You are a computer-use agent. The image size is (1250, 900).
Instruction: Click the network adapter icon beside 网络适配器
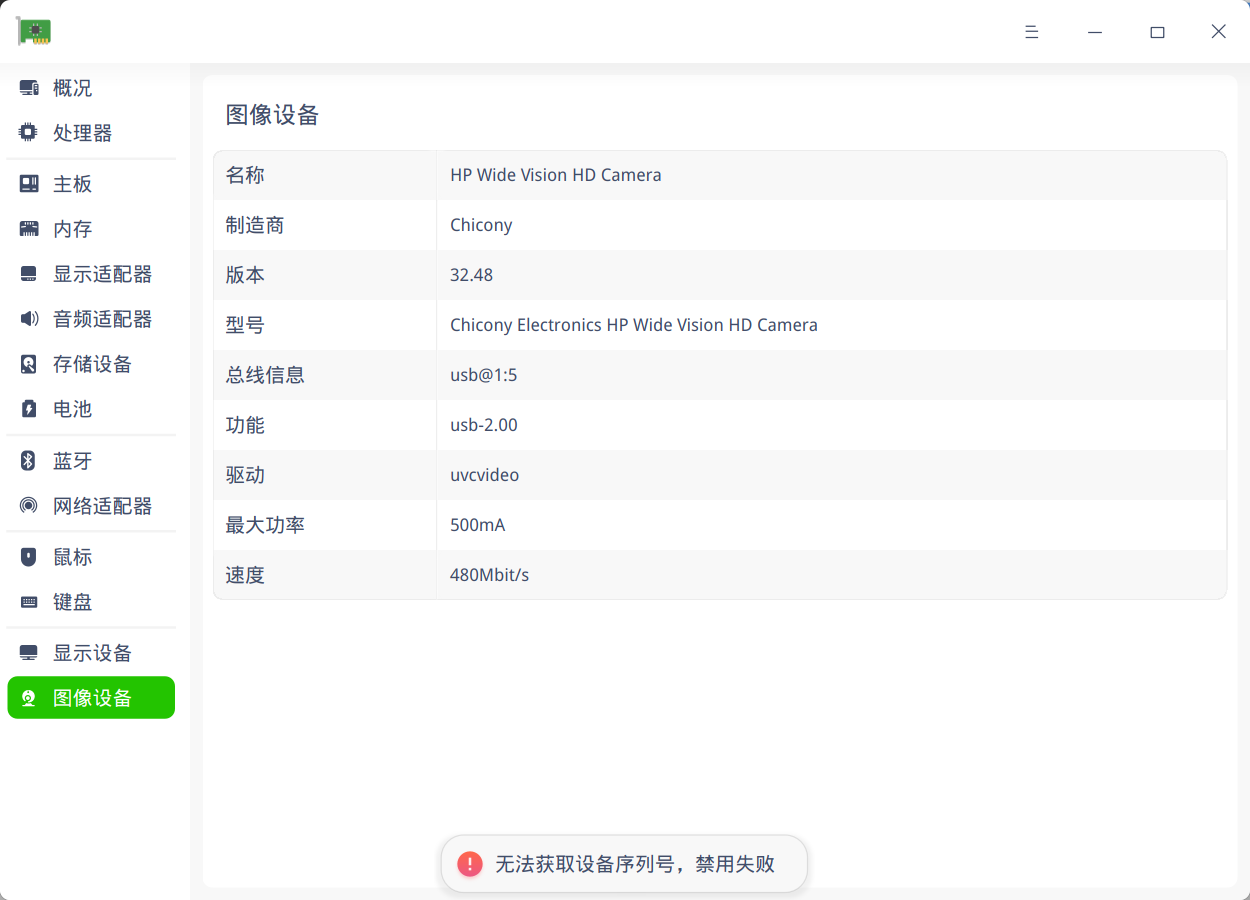29,506
